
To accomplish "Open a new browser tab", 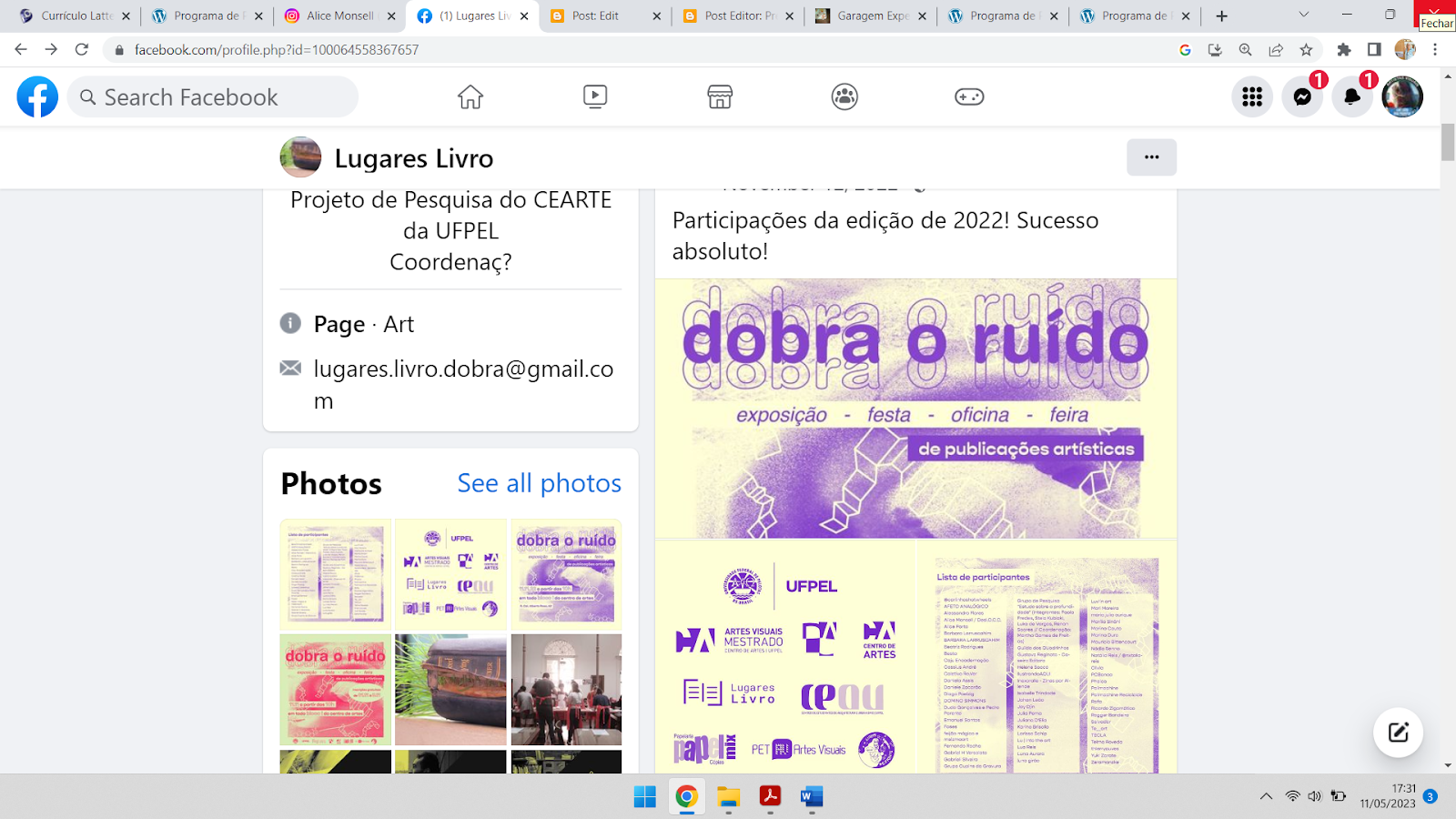I will 1222,15.
